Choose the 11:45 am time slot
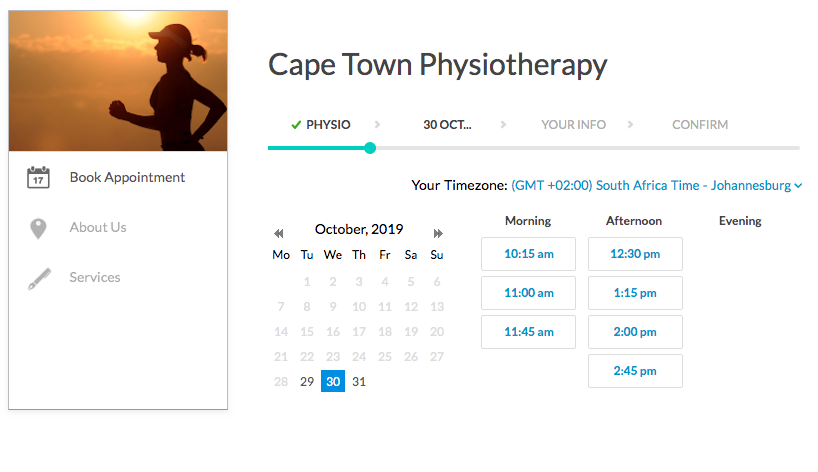 (x=528, y=332)
